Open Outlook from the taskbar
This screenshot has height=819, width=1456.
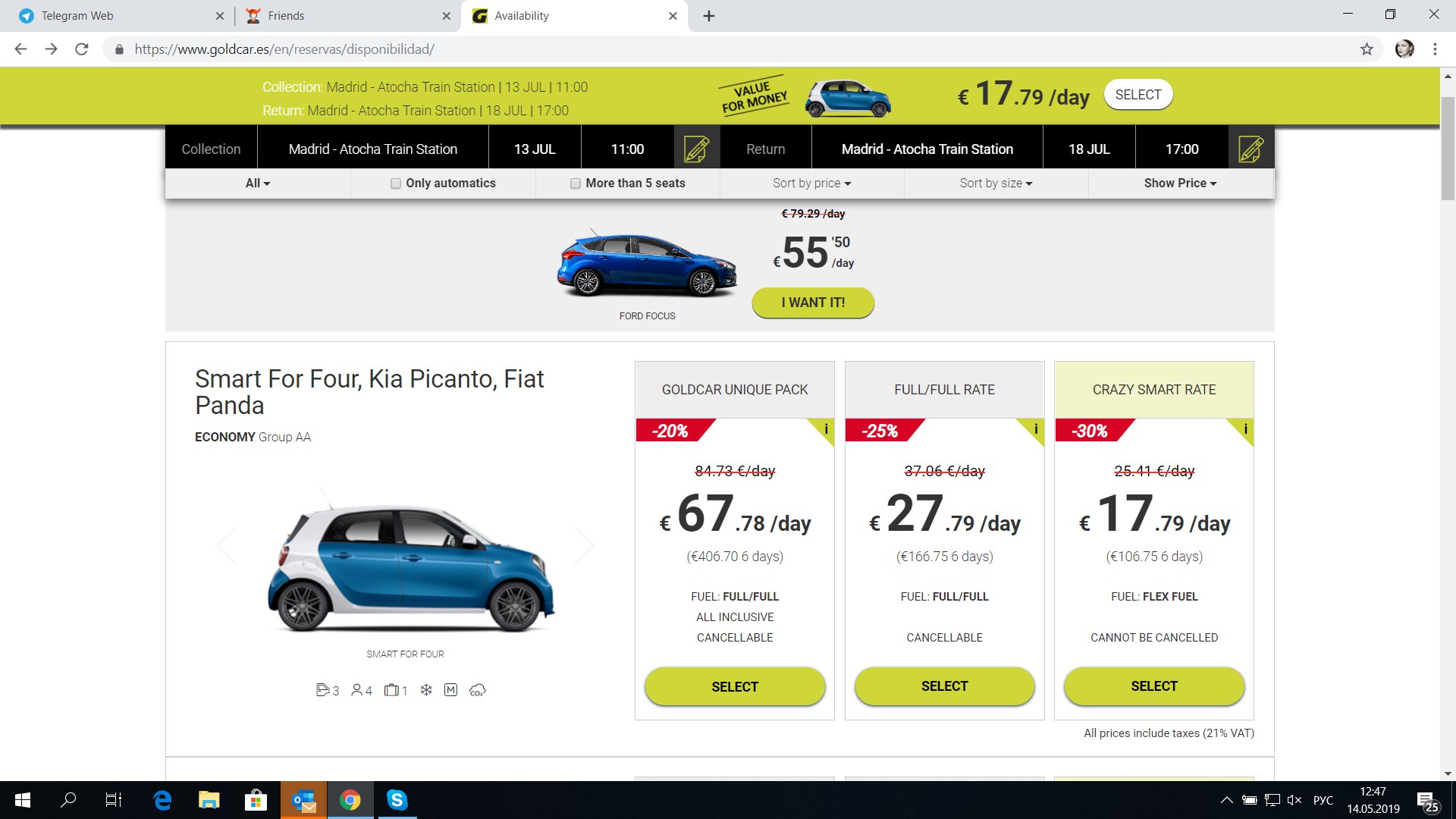click(x=303, y=800)
